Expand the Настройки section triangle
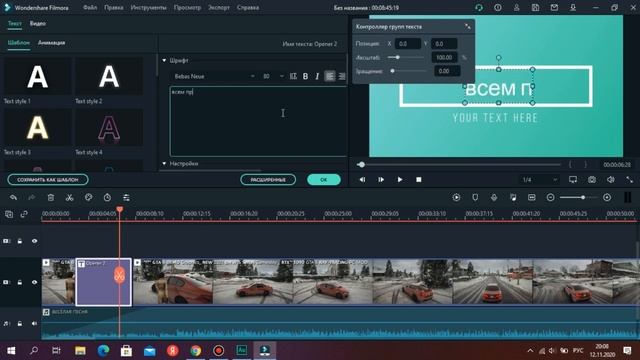Image resolution: width=640 pixels, height=360 pixels. pos(164,163)
